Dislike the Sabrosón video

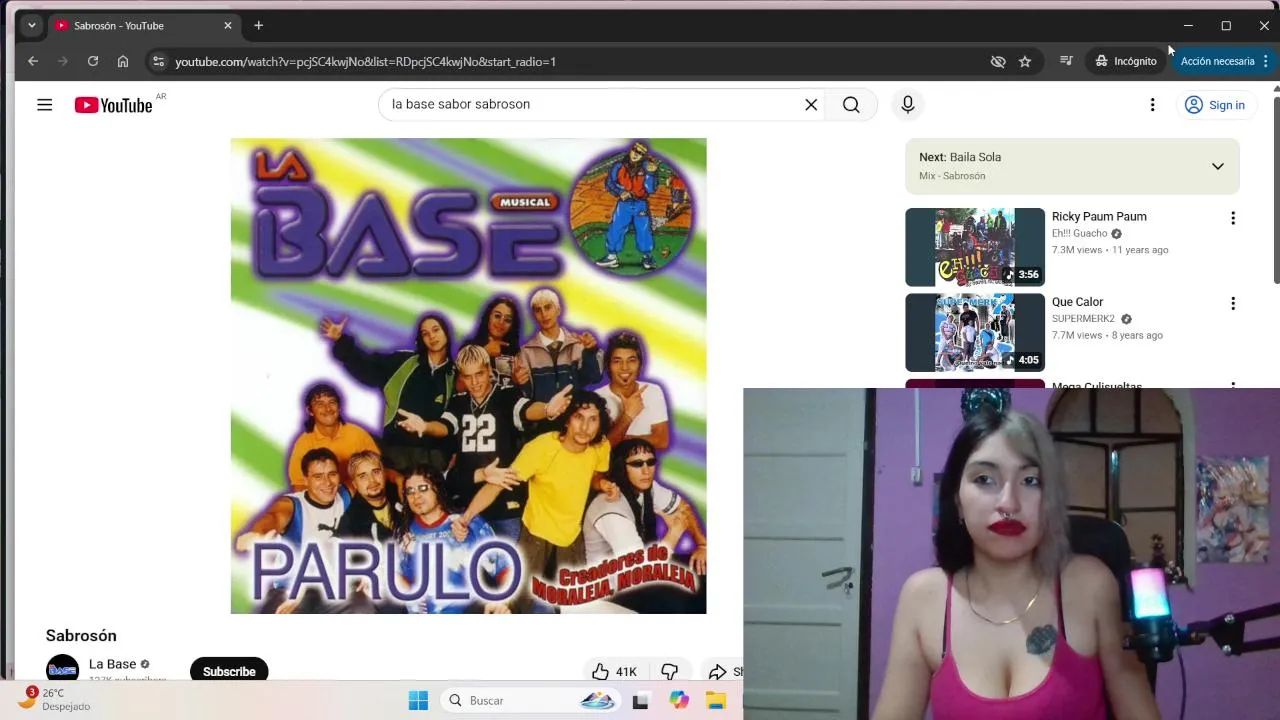(x=670, y=671)
